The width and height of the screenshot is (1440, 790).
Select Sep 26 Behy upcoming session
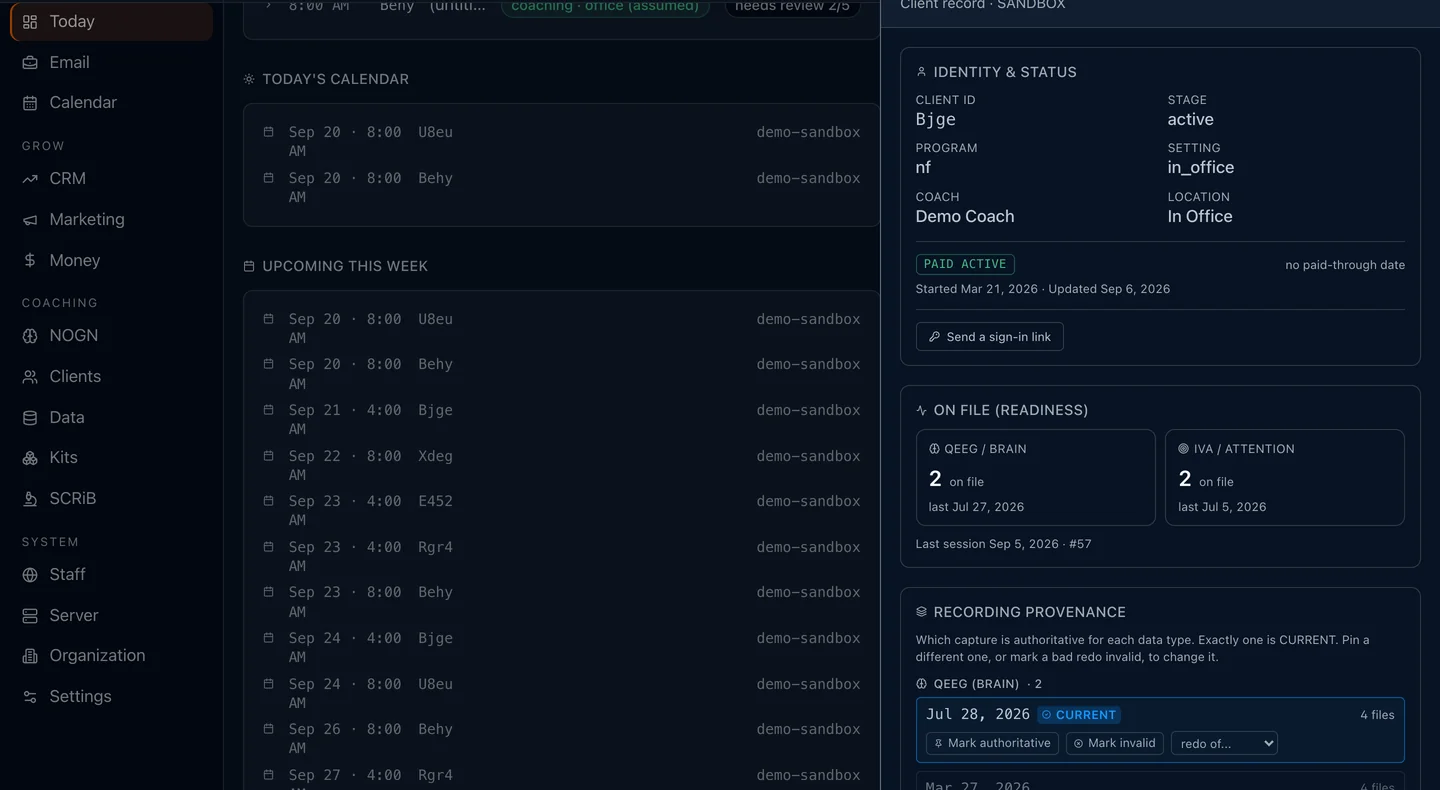pos(562,738)
